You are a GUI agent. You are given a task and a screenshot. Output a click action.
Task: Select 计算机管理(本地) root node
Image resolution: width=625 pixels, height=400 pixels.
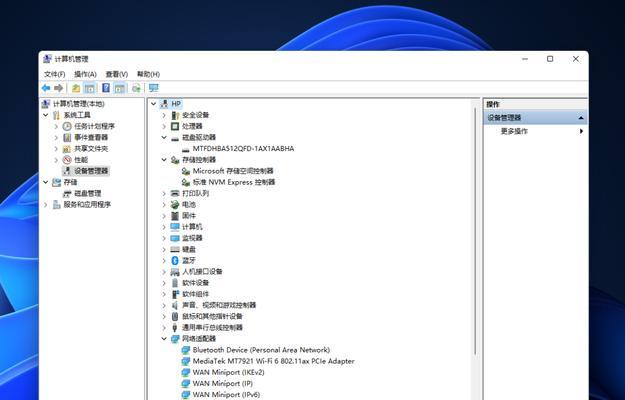click(79, 104)
